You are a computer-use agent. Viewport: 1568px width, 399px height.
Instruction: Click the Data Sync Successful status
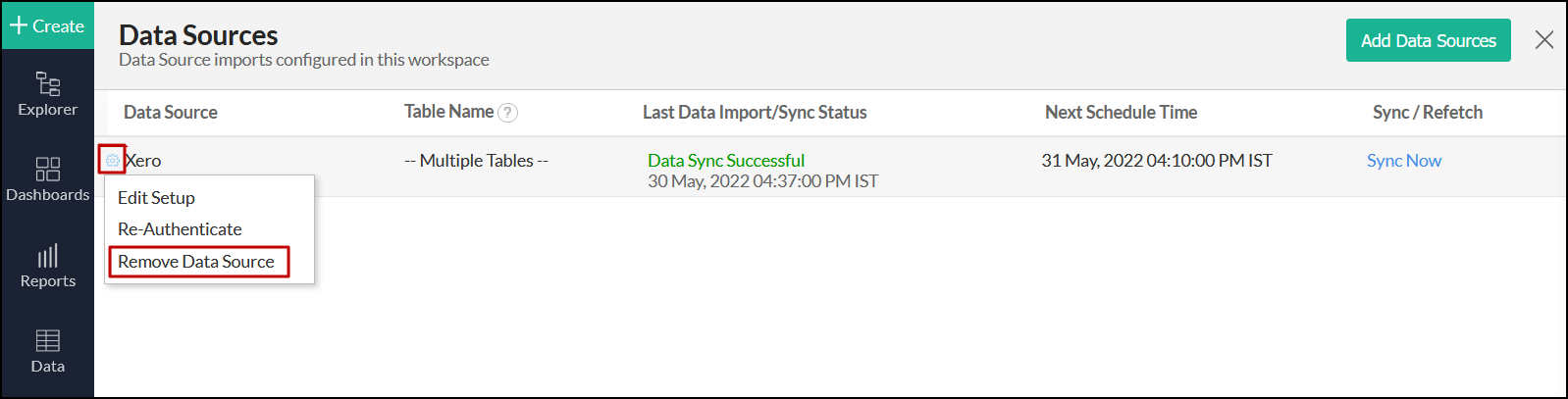[x=725, y=161]
